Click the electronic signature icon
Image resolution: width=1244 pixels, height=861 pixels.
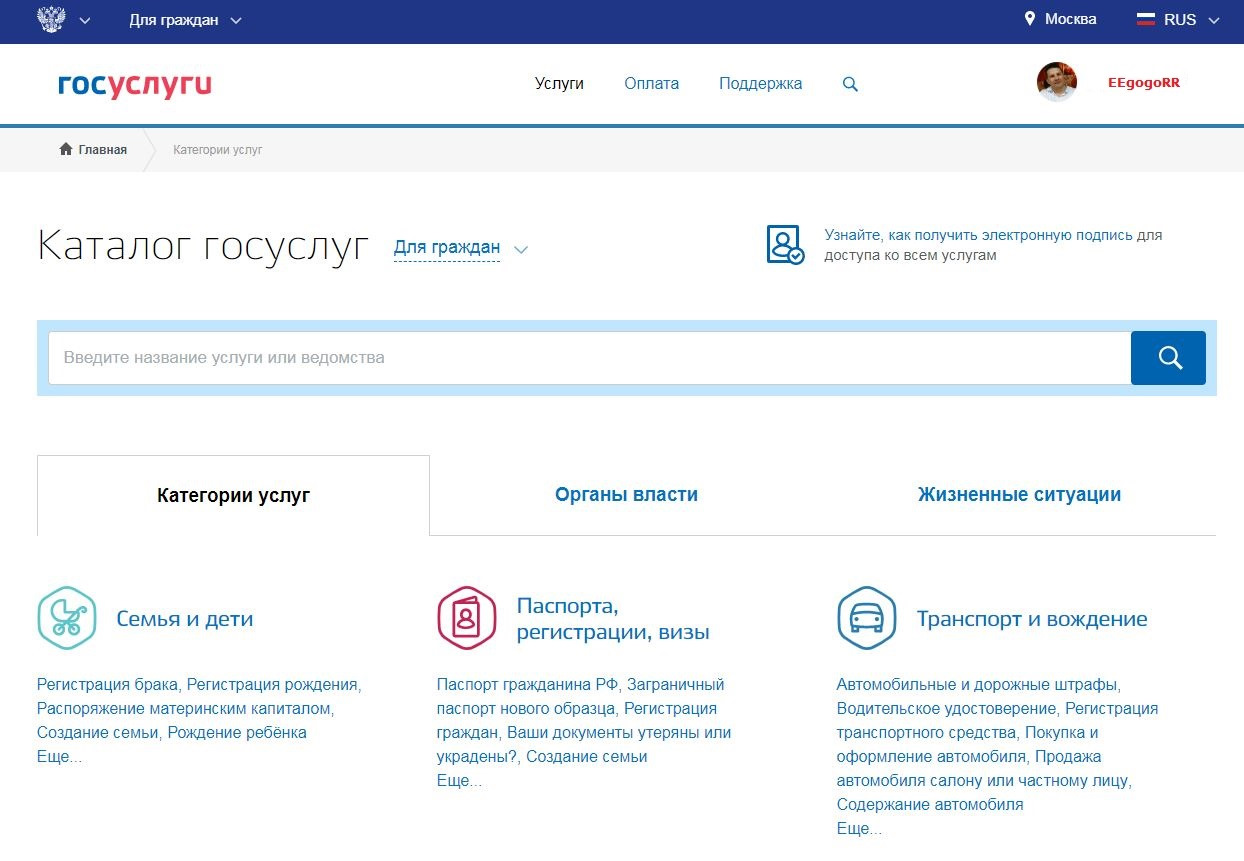coord(785,245)
